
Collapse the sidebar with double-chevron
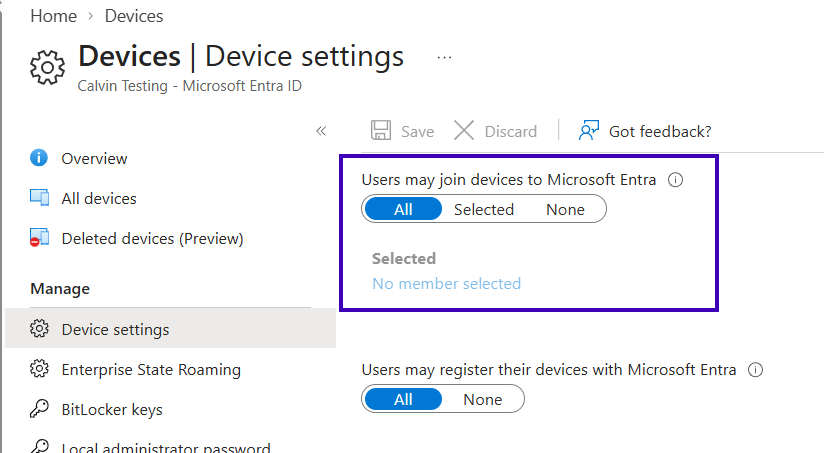point(321,131)
